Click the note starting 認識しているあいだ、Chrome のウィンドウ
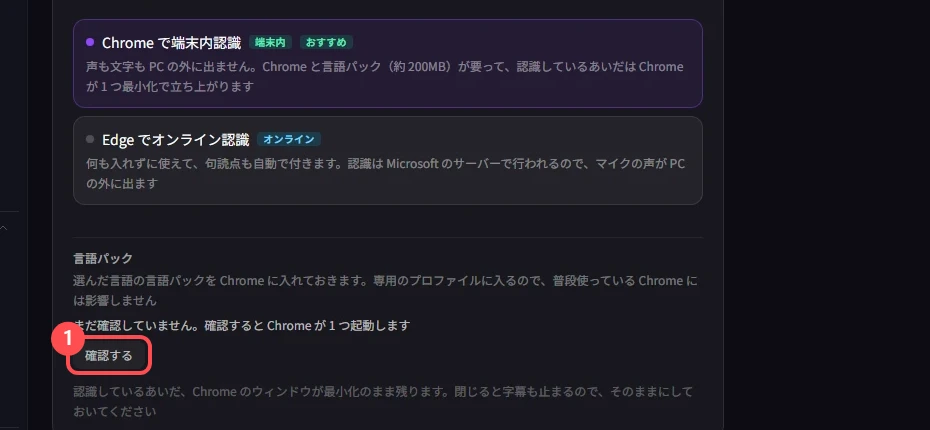The height and width of the screenshot is (430, 930). point(383,401)
